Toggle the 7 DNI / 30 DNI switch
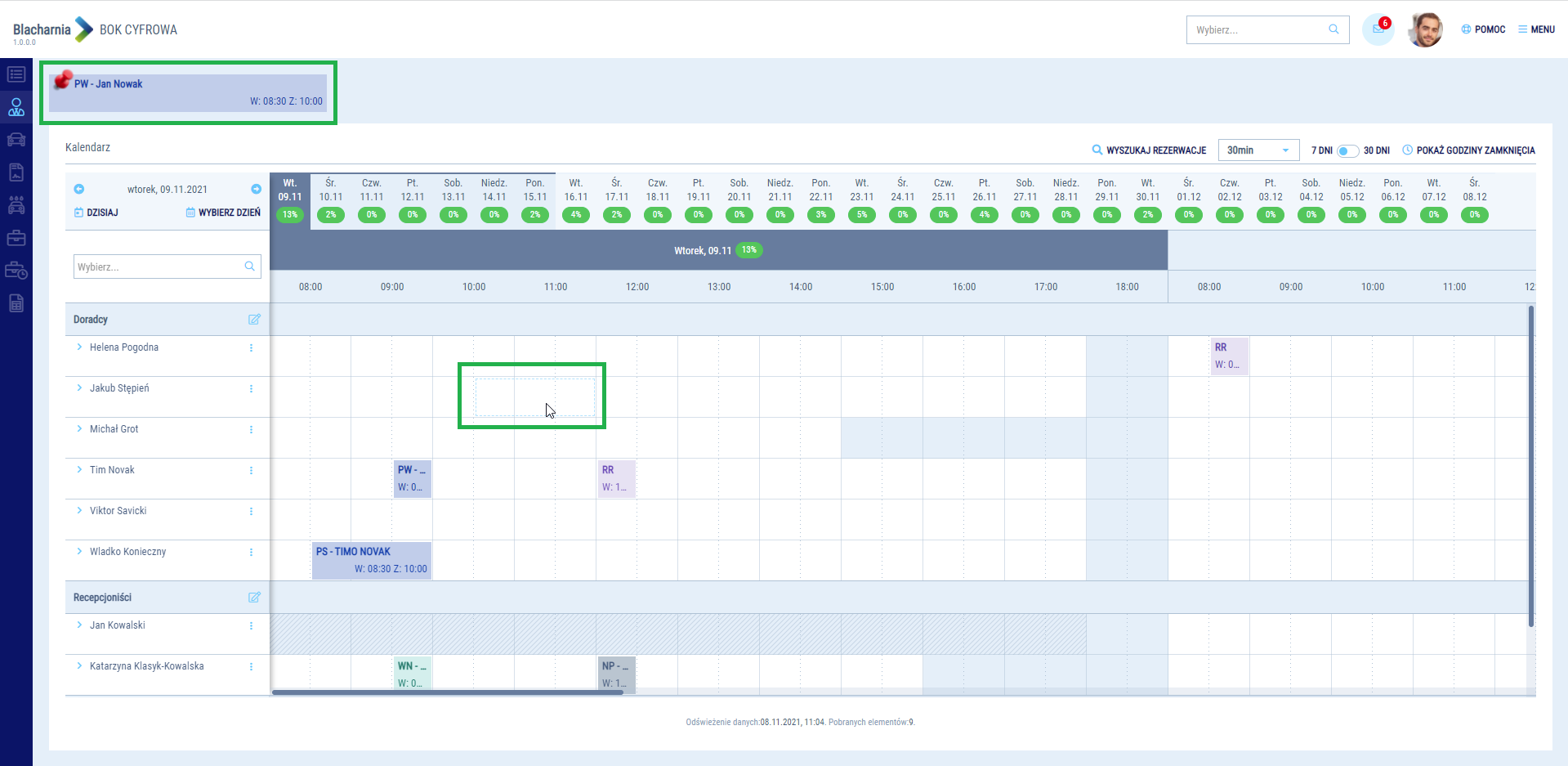The height and width of the screenshot is (766, 1568). pyautogui.click(x=1347, y=150)
